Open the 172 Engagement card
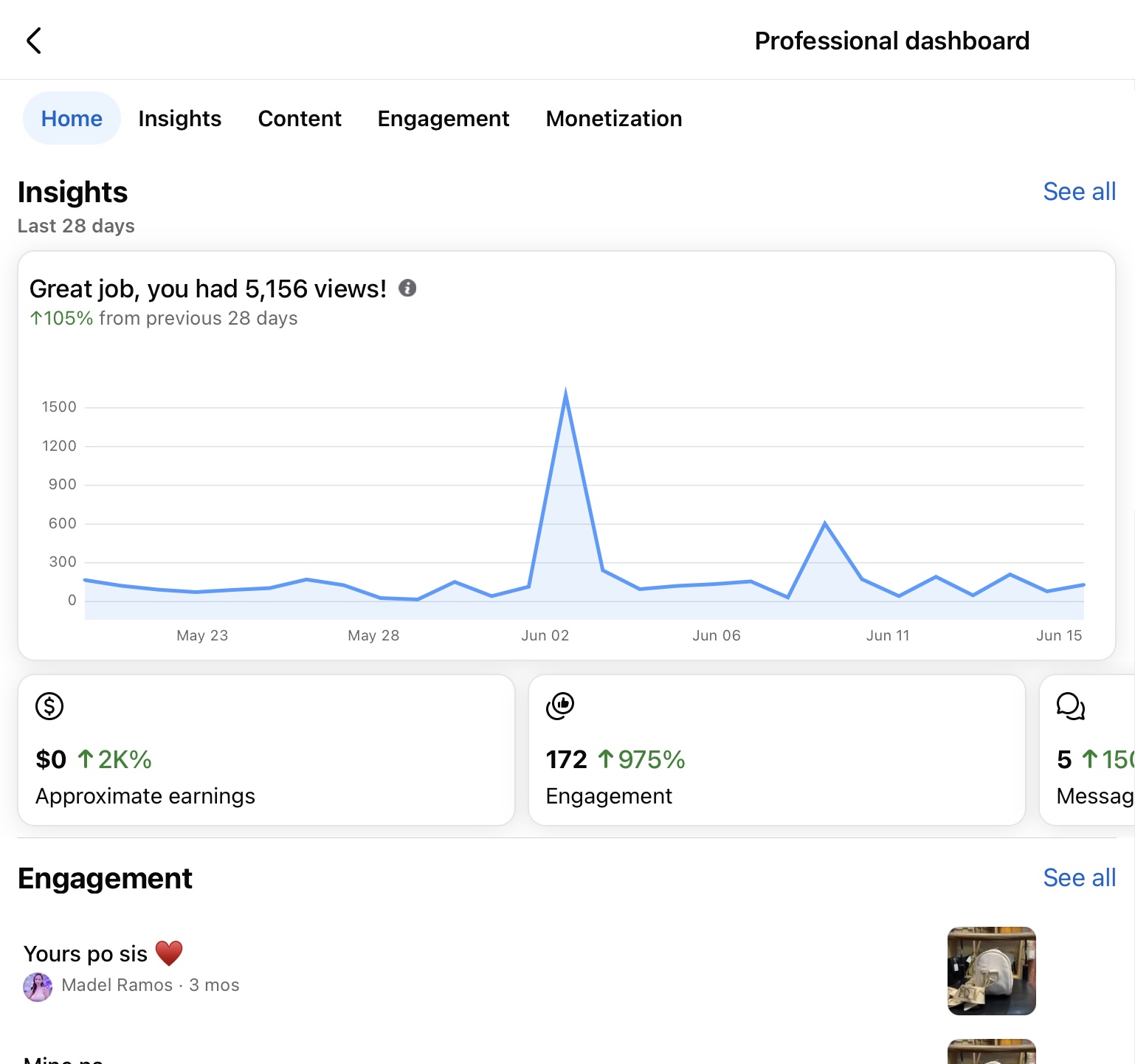Viewport: 1135px width, 1064px height. point(776,750)
